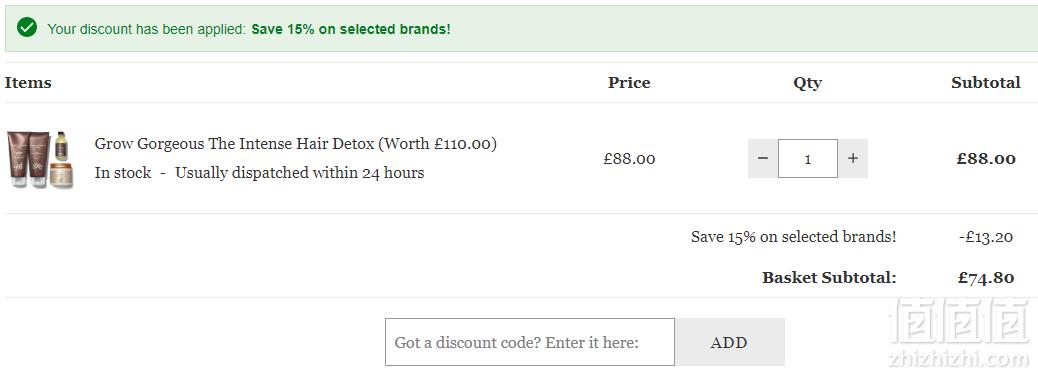Viewport: 1038px width, 376px height.
Task: Decrease quantity with the minus button
Action: (763, 158)
